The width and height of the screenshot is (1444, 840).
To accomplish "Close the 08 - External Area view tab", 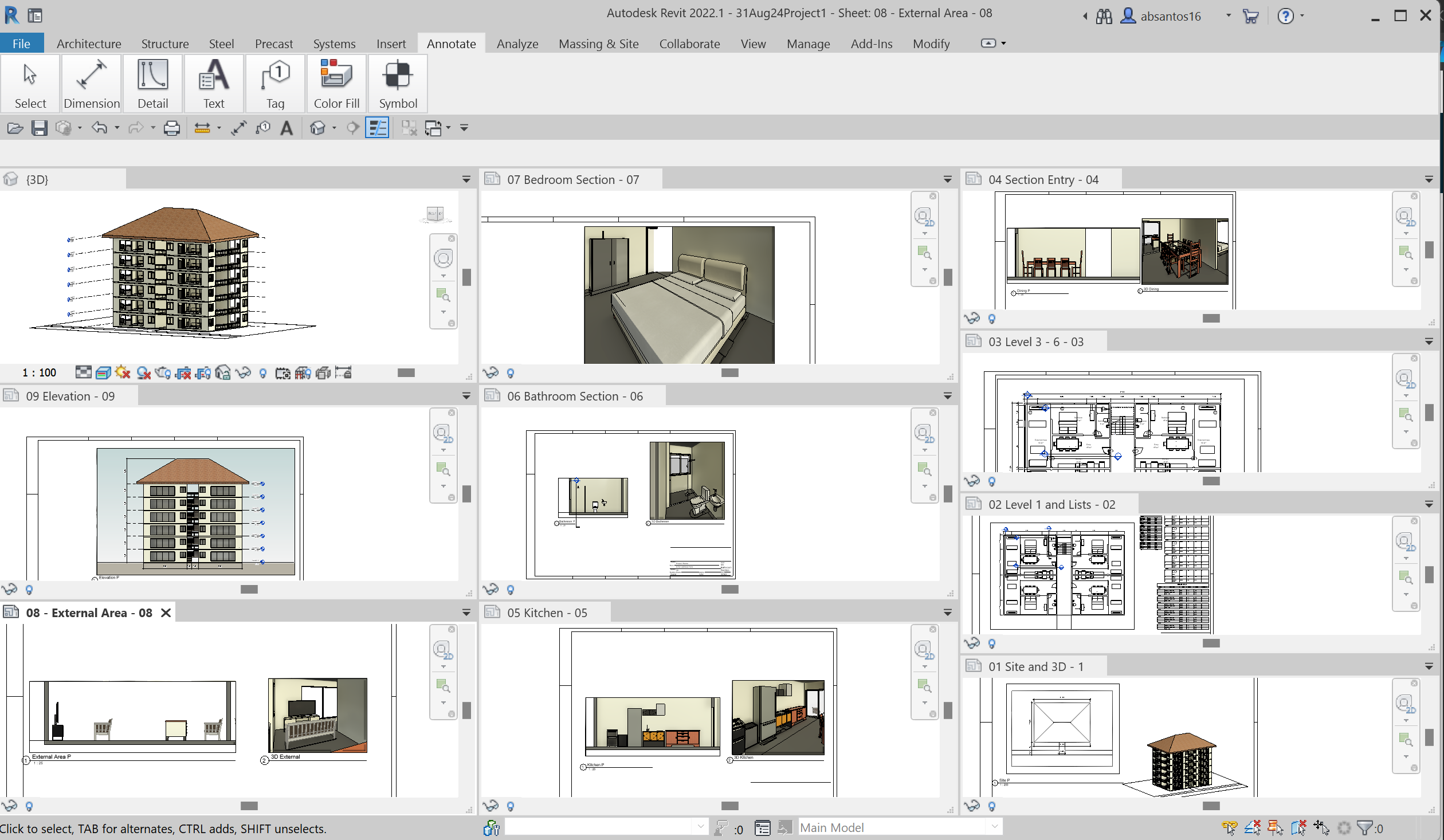I will point(166,613).
